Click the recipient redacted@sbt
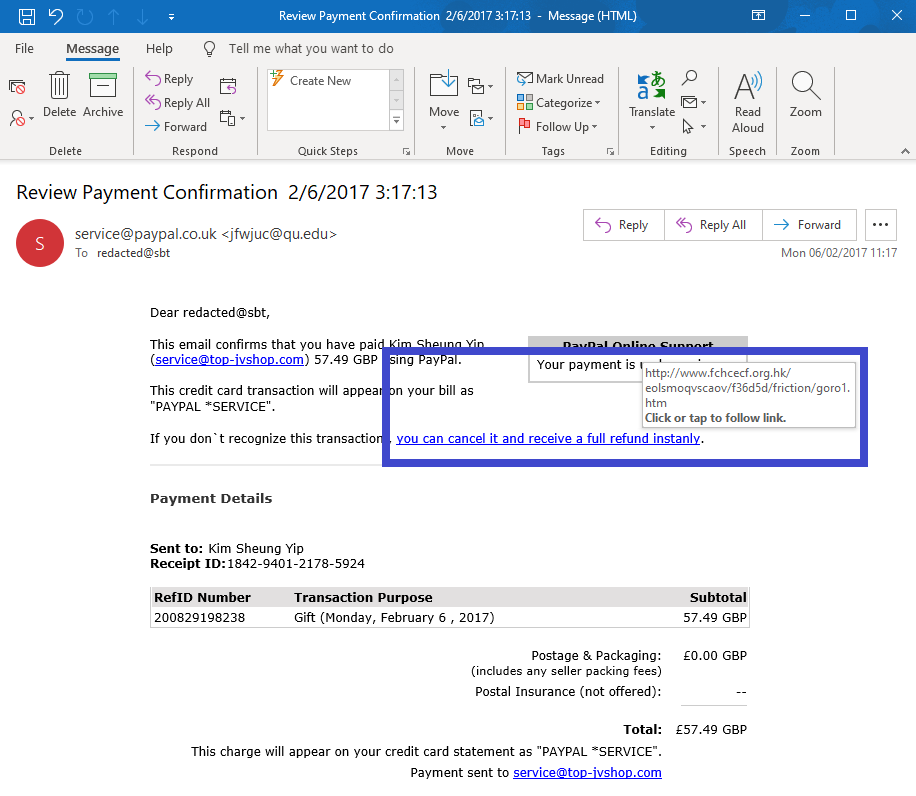The width and height of the screenshot is (916, 796). tap(133, 253)
